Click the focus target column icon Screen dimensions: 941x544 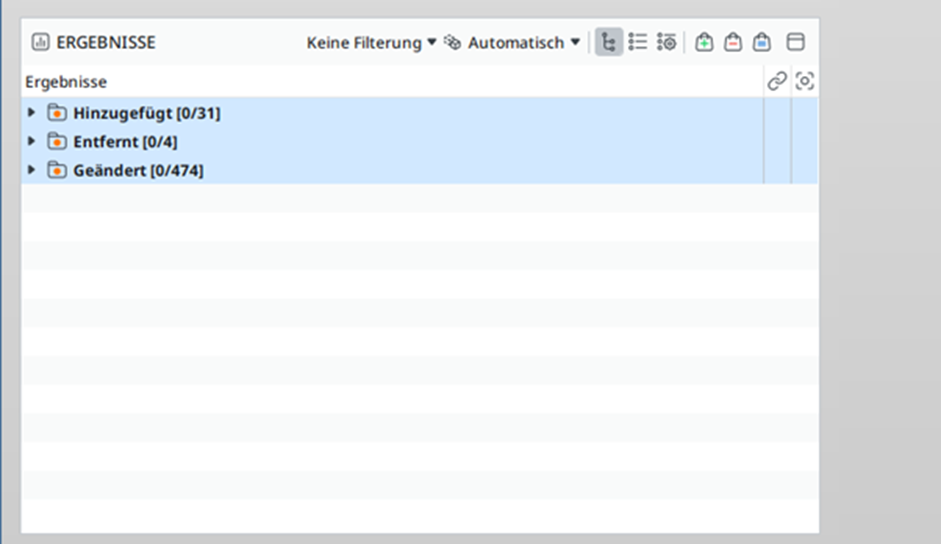coord(805,81)
